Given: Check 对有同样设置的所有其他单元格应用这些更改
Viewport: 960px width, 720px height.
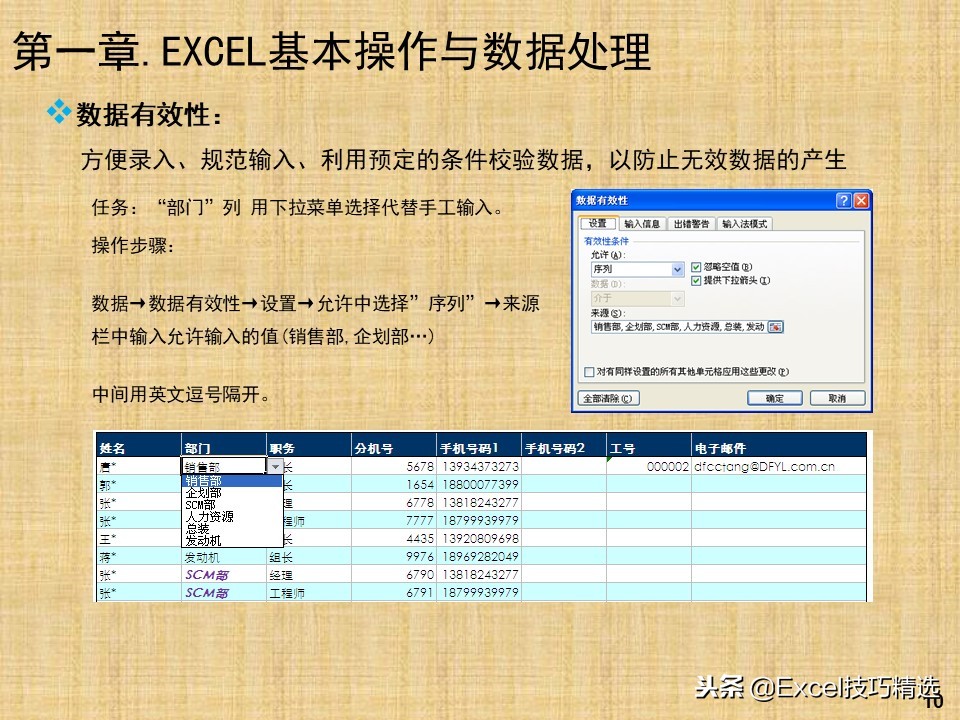Looking at the screenshot, I should (588, 370).
